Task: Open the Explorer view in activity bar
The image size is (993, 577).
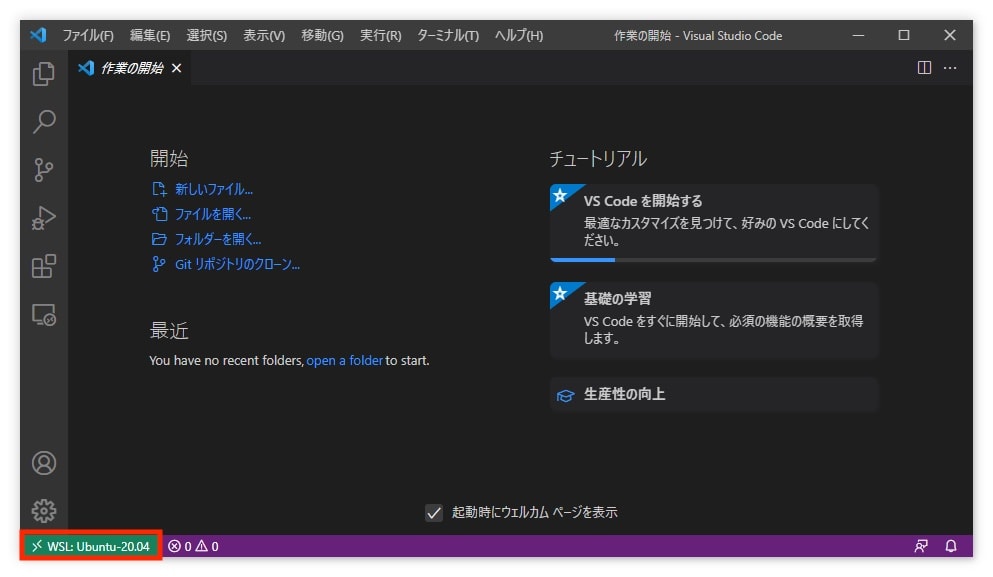Action: (44, 74)
